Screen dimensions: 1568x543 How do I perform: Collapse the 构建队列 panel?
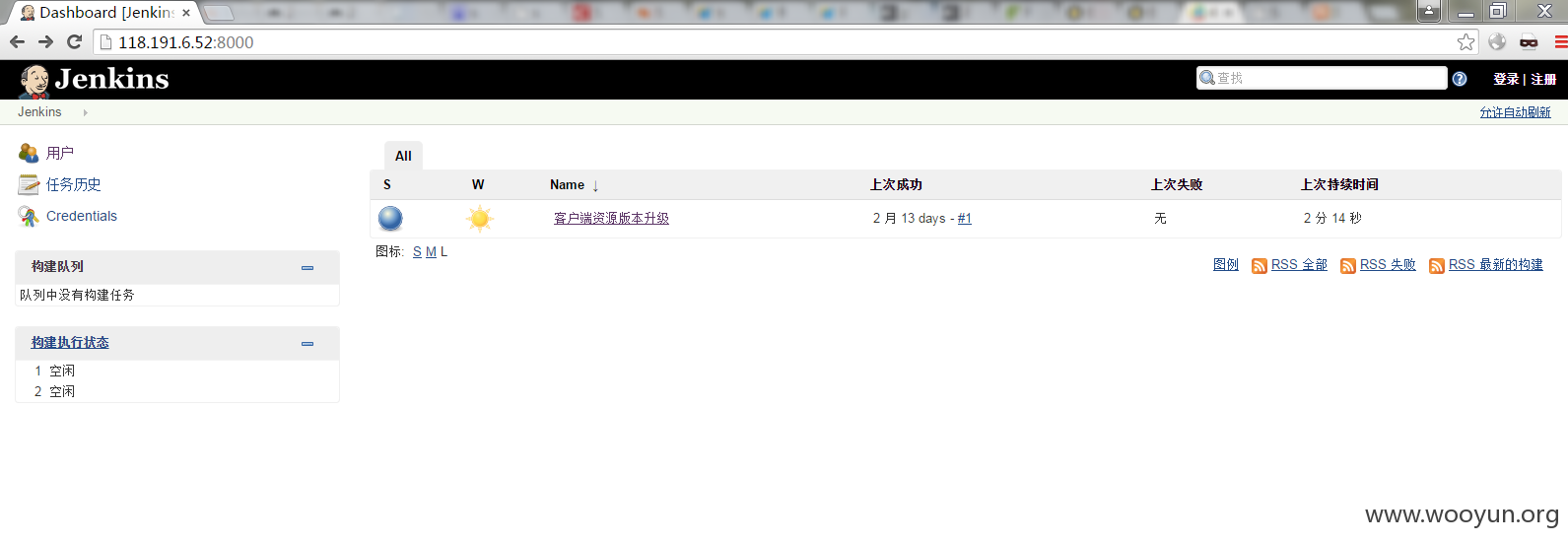click(x=307, y=267)
